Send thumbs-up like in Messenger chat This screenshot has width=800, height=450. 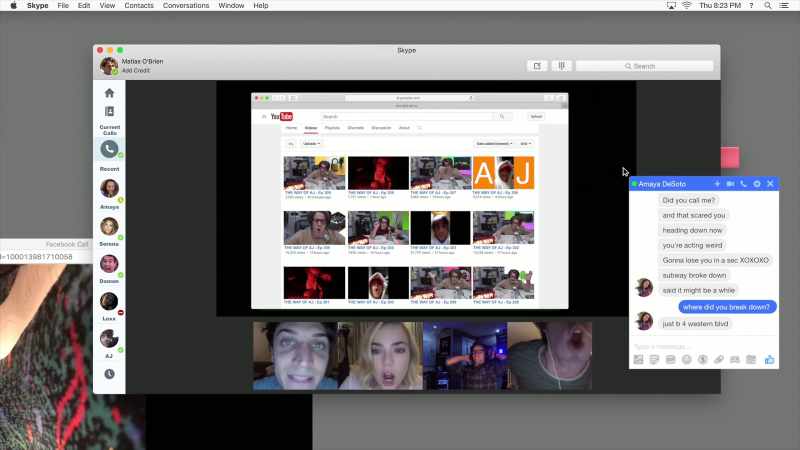pyautogui.click(x=769, y=360)
